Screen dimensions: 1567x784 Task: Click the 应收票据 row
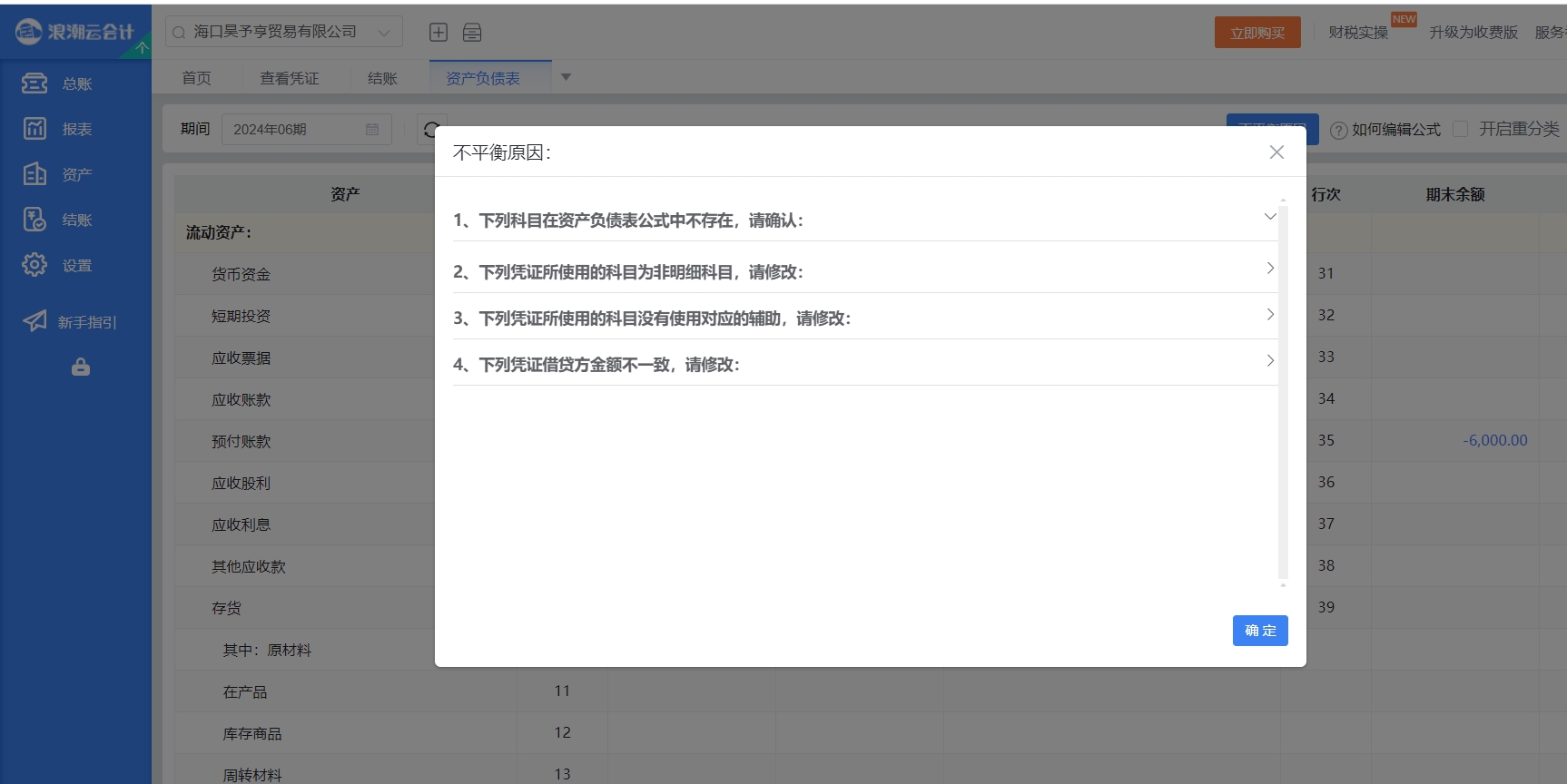click(x=241, y=358)
